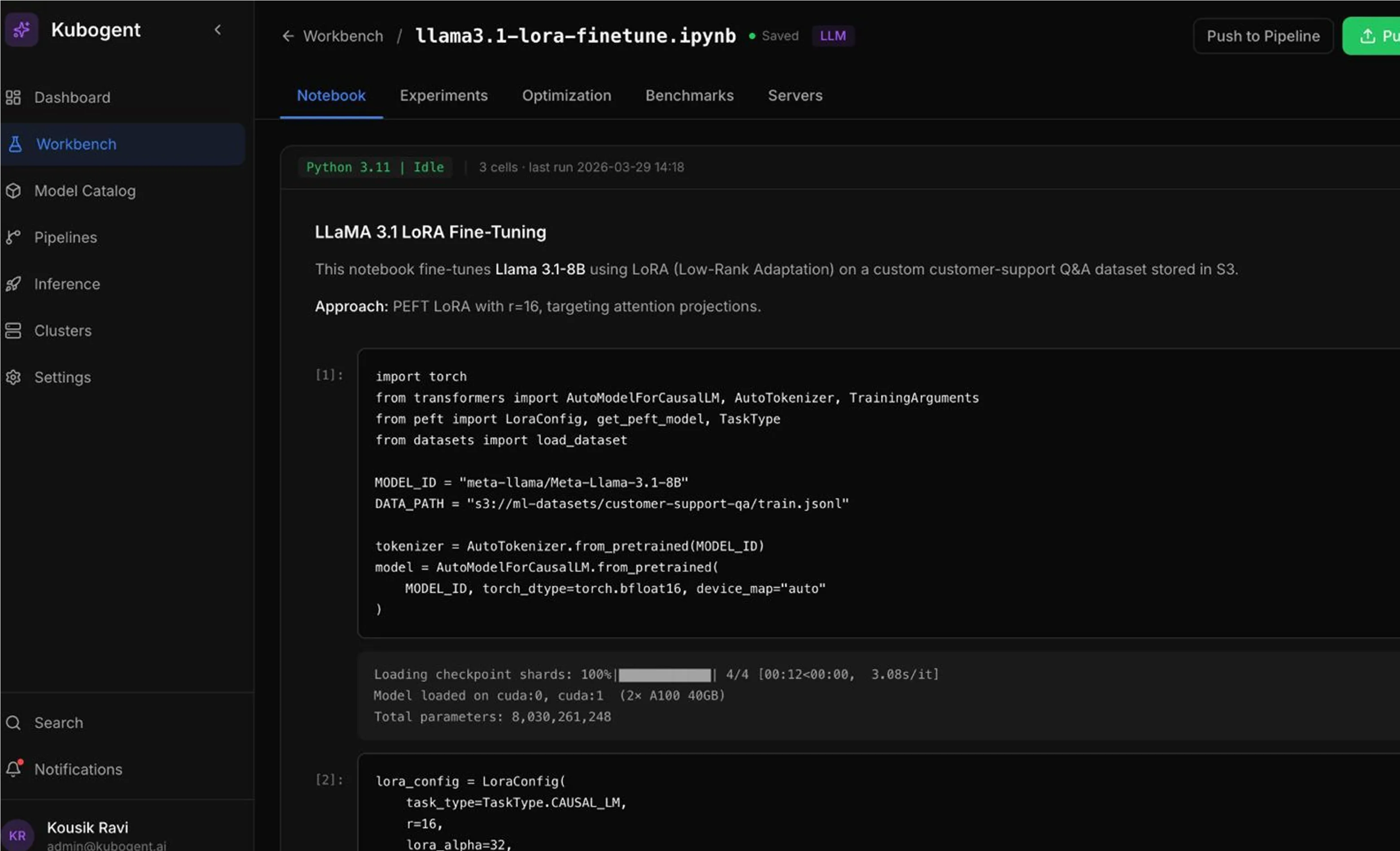1400x851 pixels.
Task: Click the import torch code line
Action: coord(421,376)
